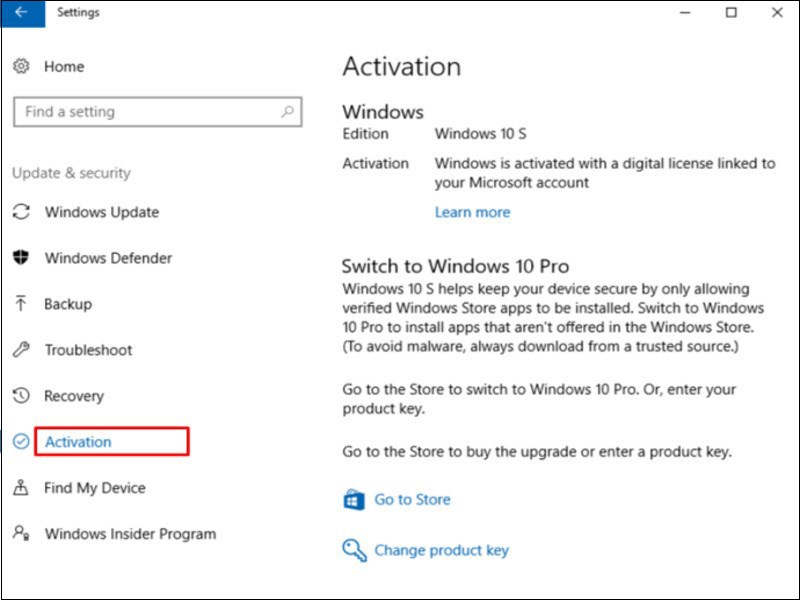The height and width of the screenshot is (600, 800).
Task: Switch to the Recovery section
Action: click(x=74, y=396)
